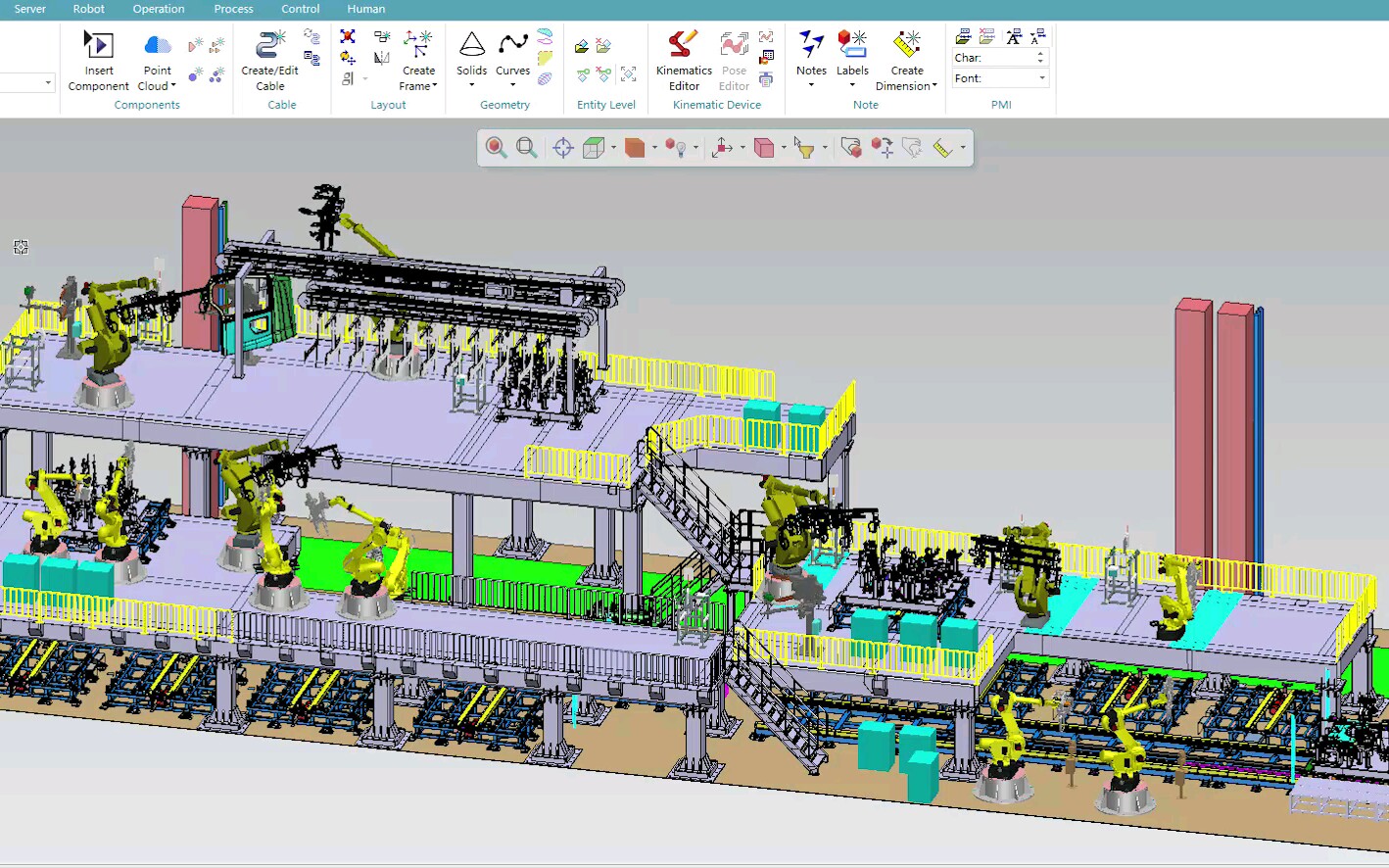Open the Kinematics Editor

[684, 61]
